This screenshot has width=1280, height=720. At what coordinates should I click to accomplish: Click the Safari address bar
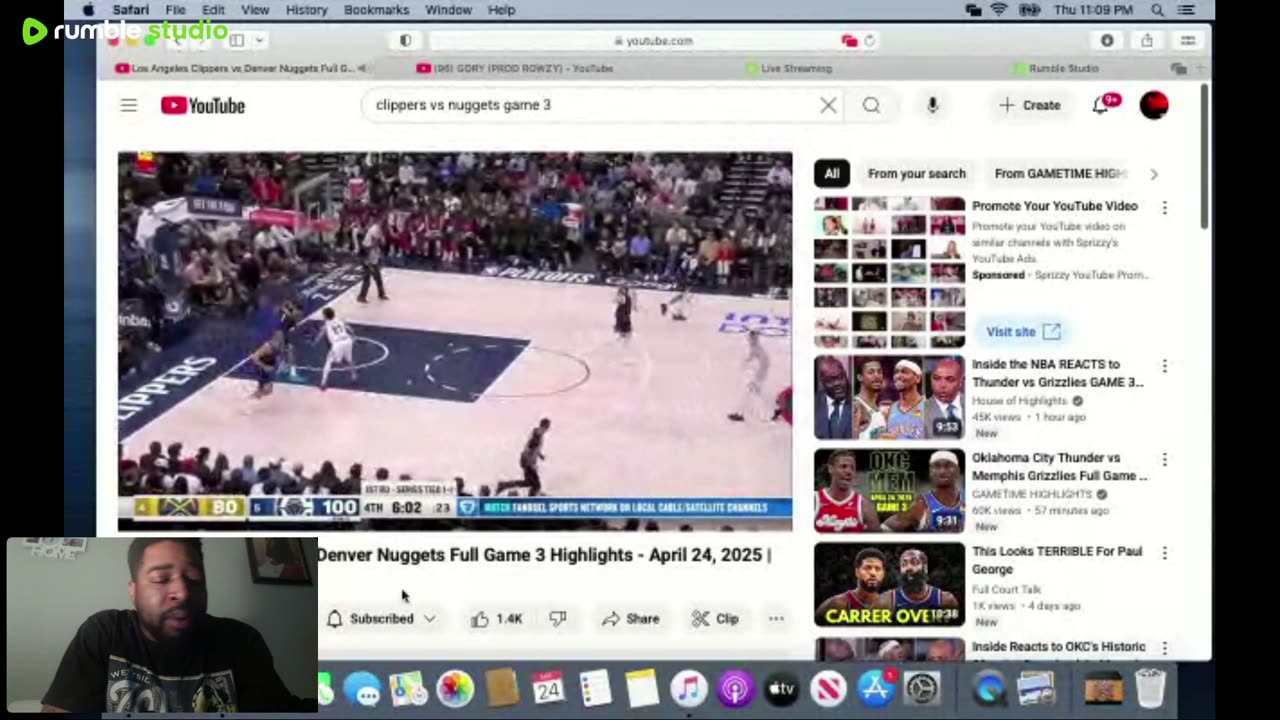[x=652, y=41]
